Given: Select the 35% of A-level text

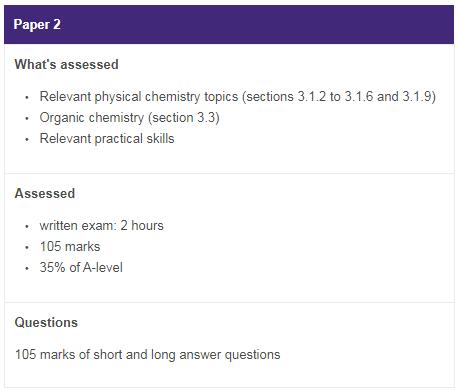Looking at the screenshot, I should [x=81, y=267].
